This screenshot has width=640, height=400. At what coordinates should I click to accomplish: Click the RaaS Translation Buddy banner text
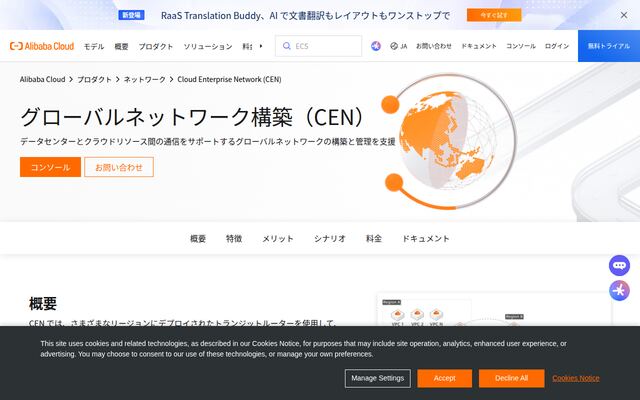tap(305, 16)
